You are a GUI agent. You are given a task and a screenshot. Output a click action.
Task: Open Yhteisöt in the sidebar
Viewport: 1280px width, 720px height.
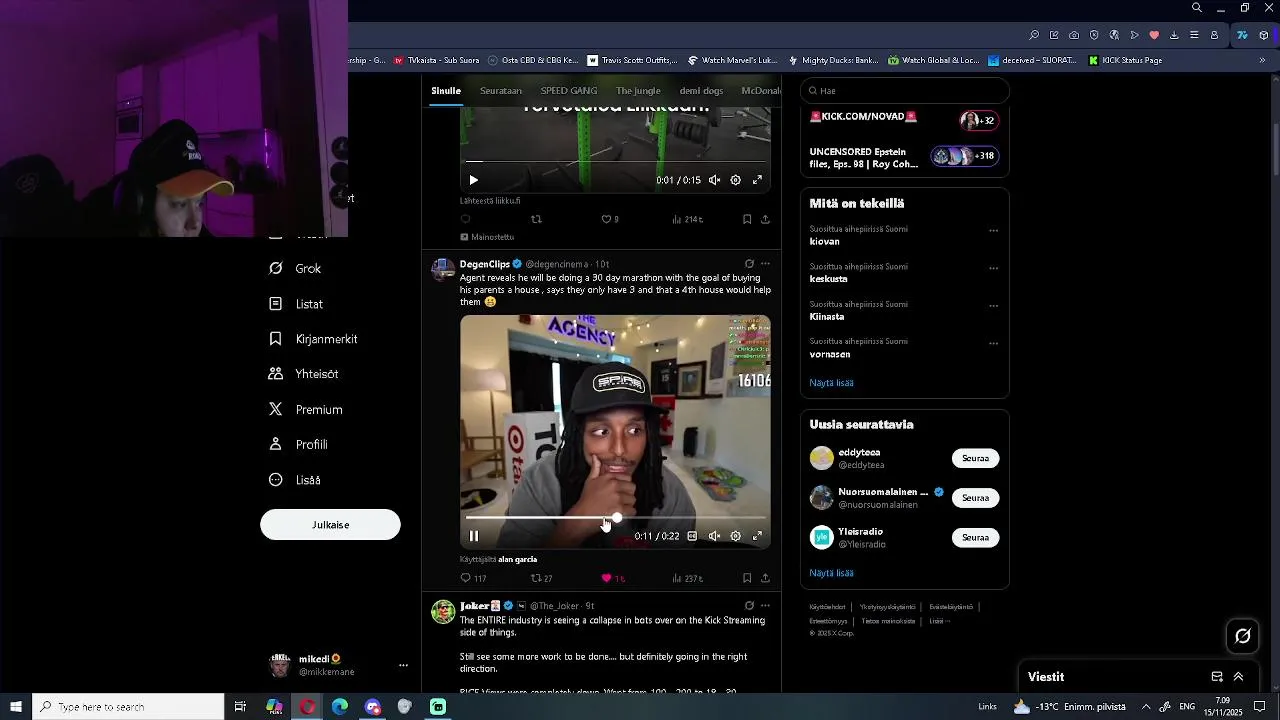[305, 374]
